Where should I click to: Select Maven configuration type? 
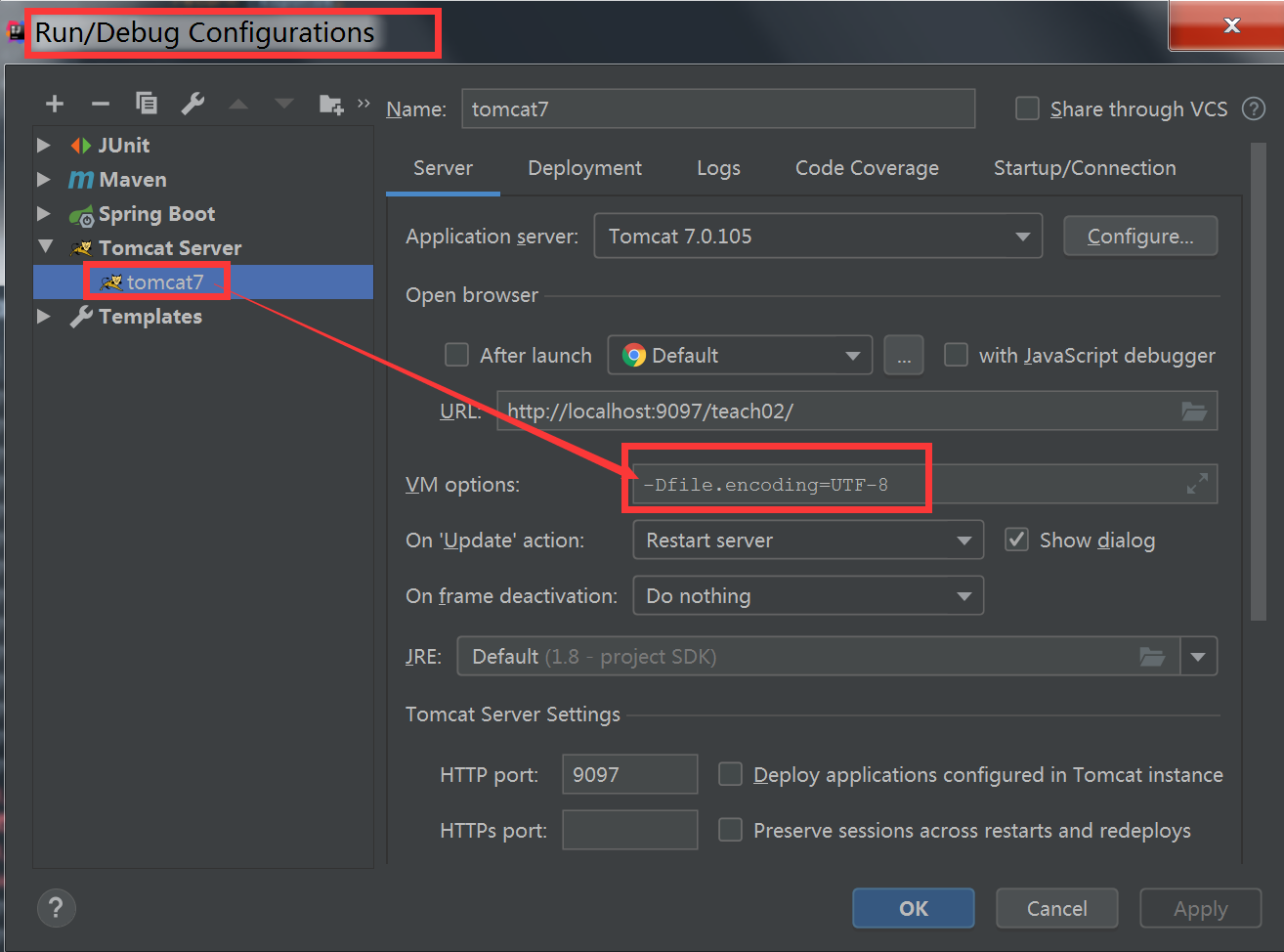(132, 180)
